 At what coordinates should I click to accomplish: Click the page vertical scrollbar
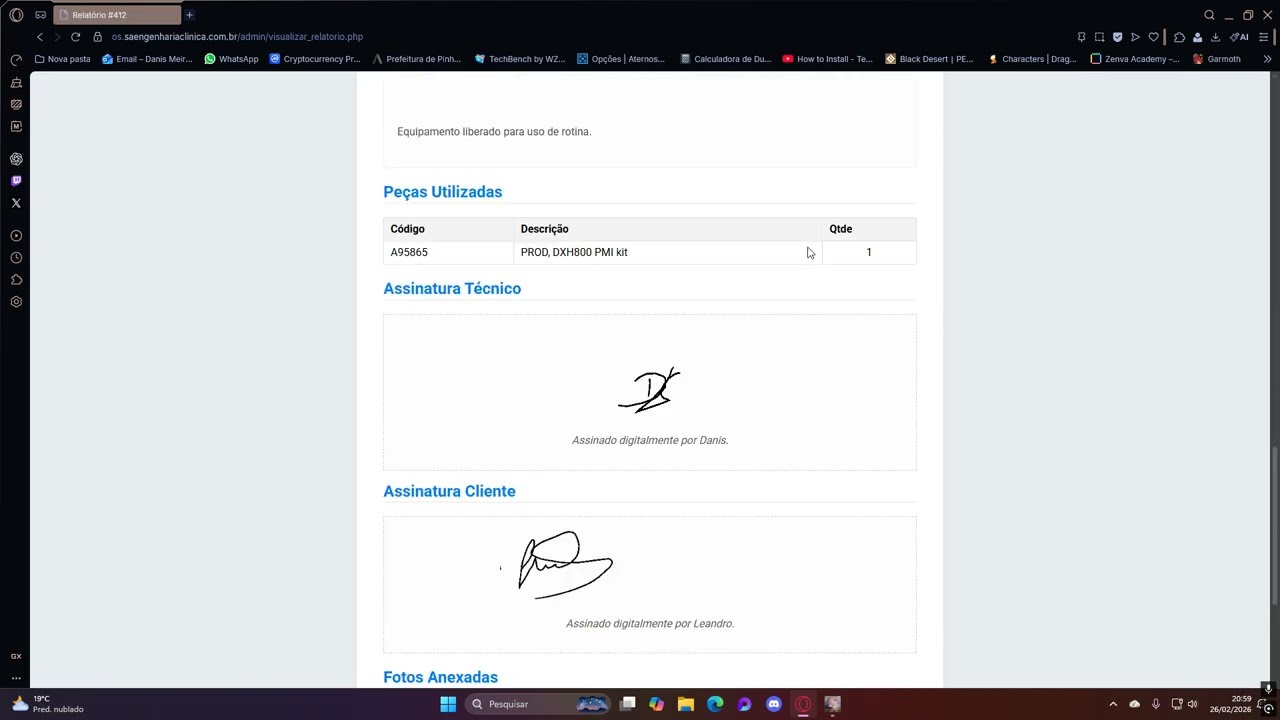point(1274,526)
